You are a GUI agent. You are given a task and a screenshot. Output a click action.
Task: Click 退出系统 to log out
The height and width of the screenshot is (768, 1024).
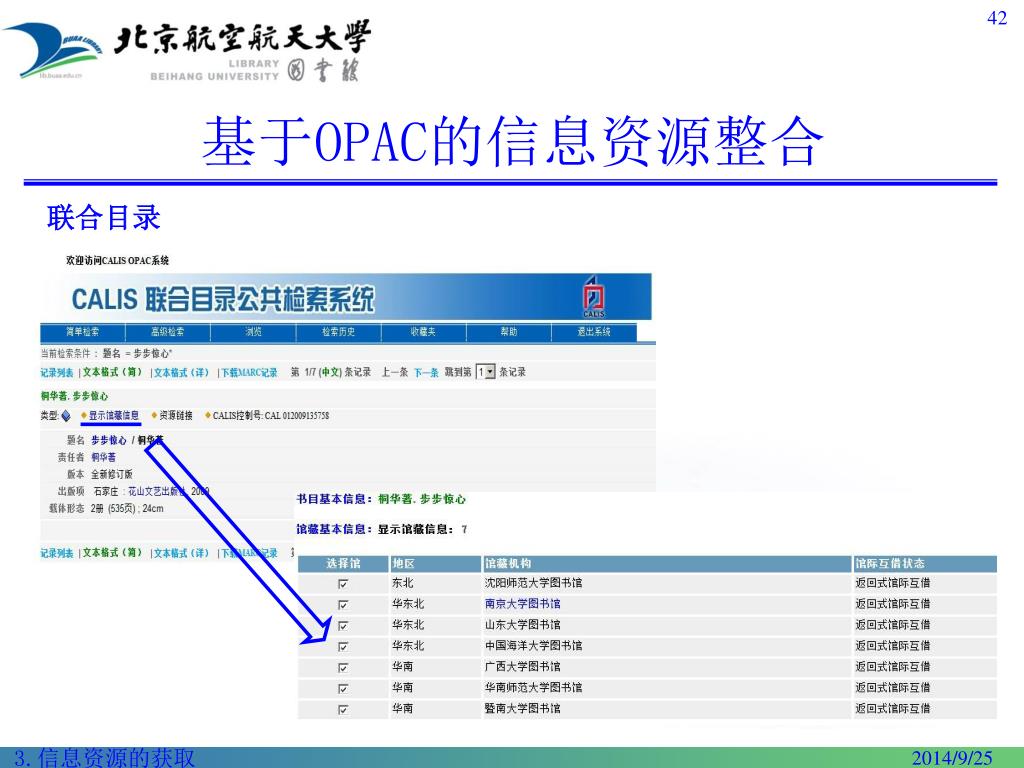click(x=594, y=332)
